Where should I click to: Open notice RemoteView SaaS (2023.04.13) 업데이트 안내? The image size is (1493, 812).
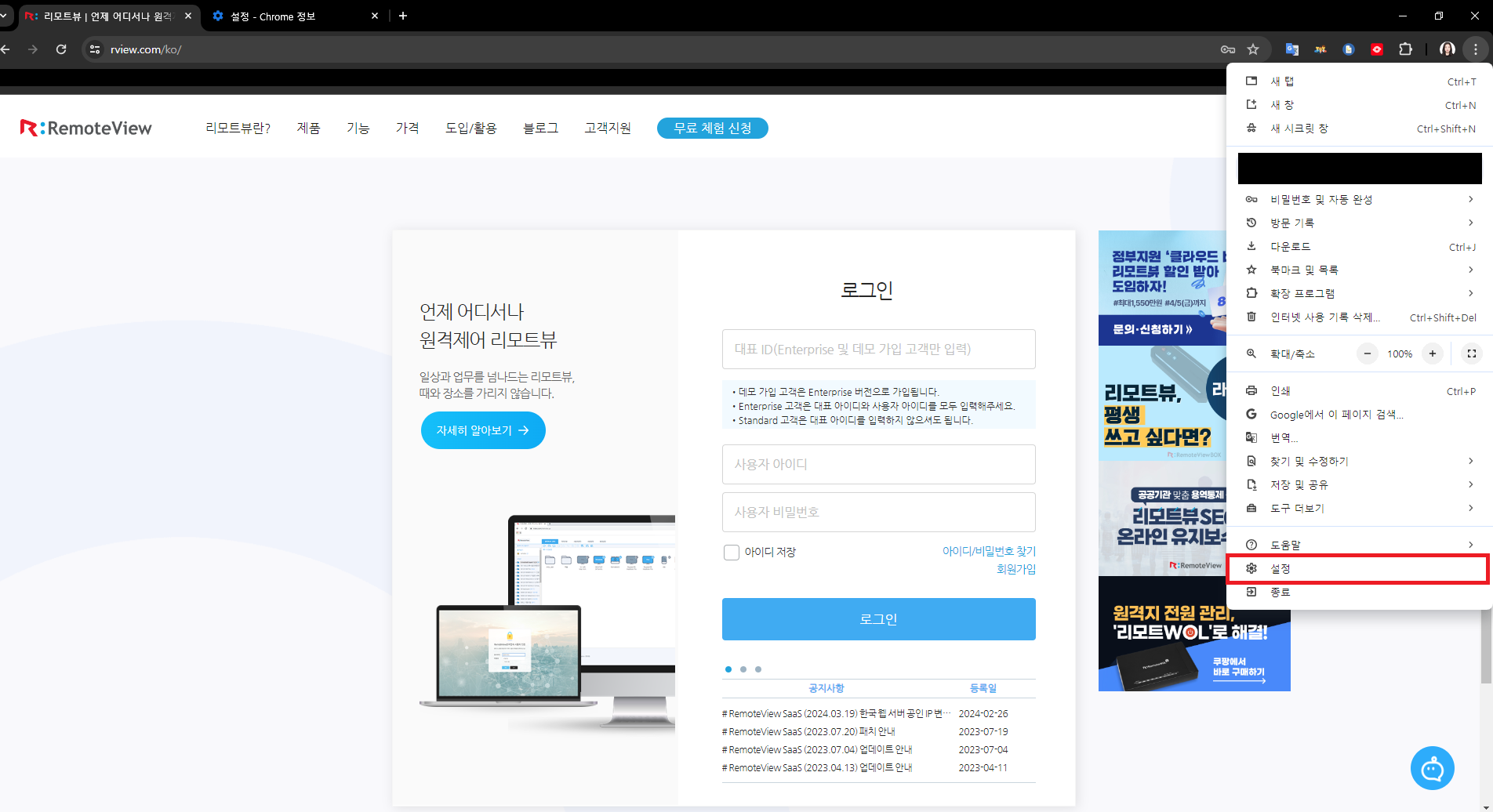pos(817,767)
